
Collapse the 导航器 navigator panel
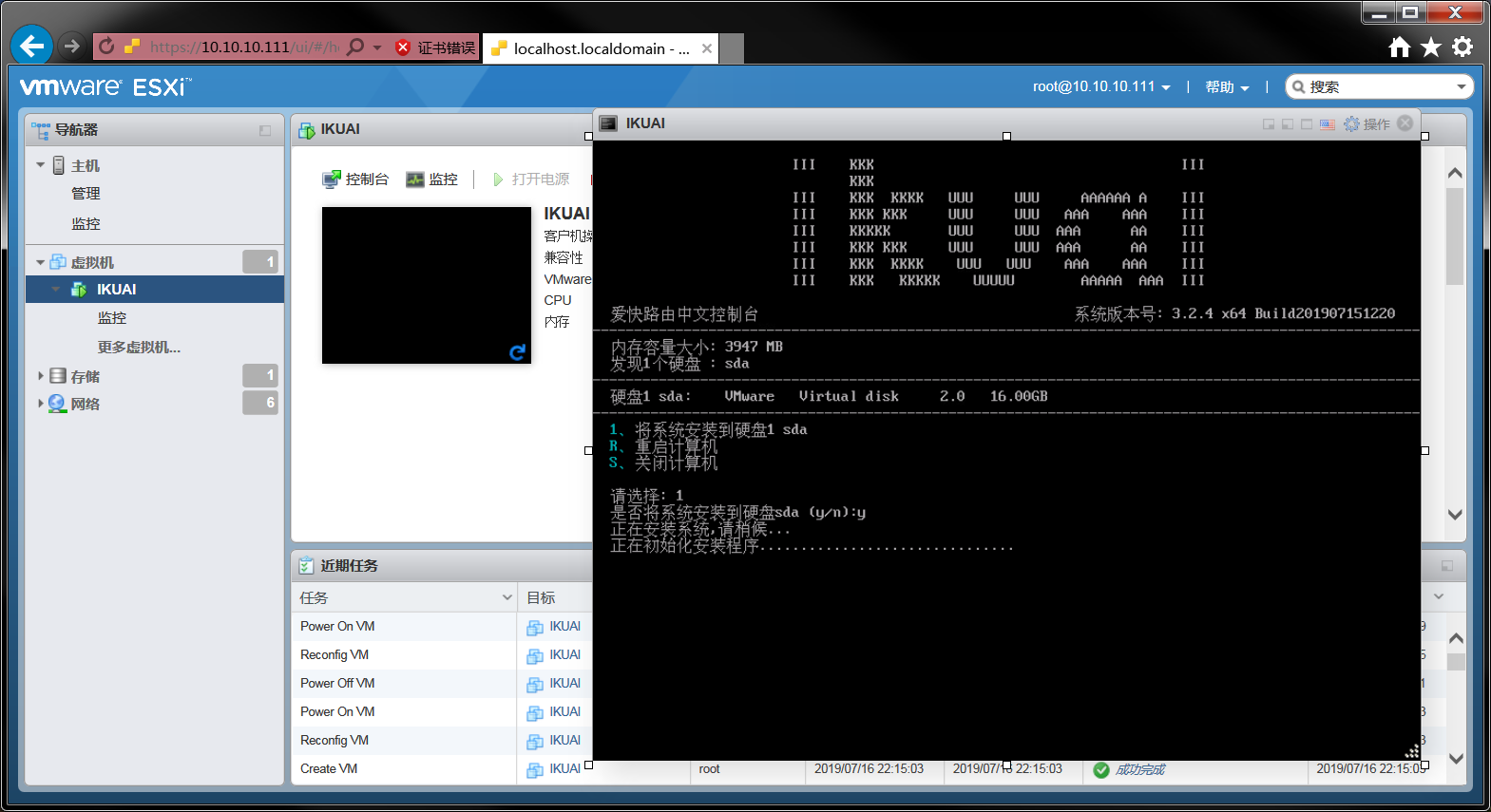(x=265, y=130)
